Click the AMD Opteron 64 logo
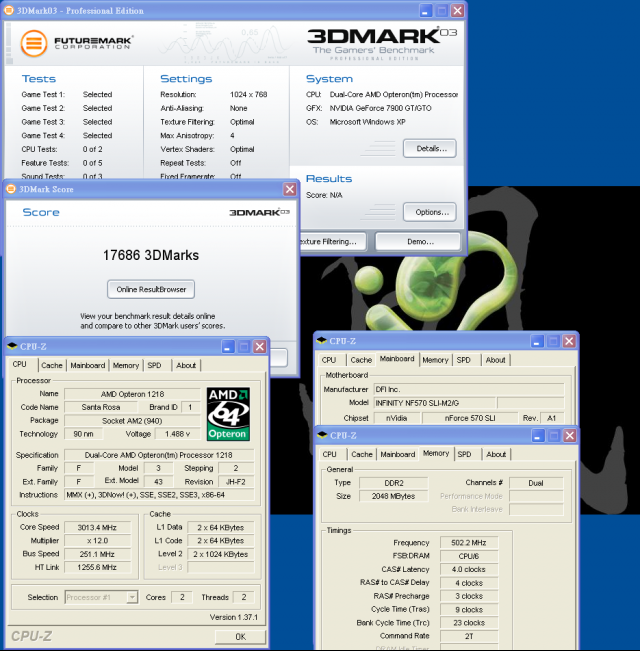 [228, 414]
